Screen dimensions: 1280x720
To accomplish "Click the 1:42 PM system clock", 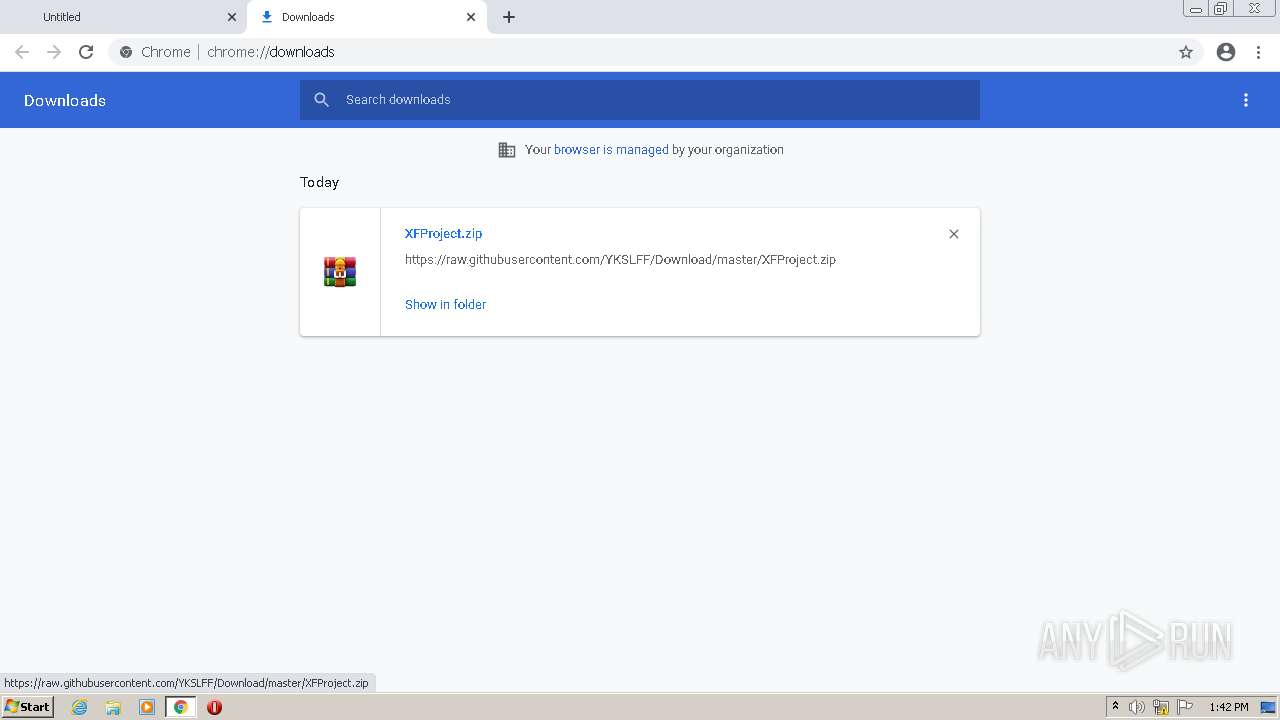I will (x=1228, y=707).
